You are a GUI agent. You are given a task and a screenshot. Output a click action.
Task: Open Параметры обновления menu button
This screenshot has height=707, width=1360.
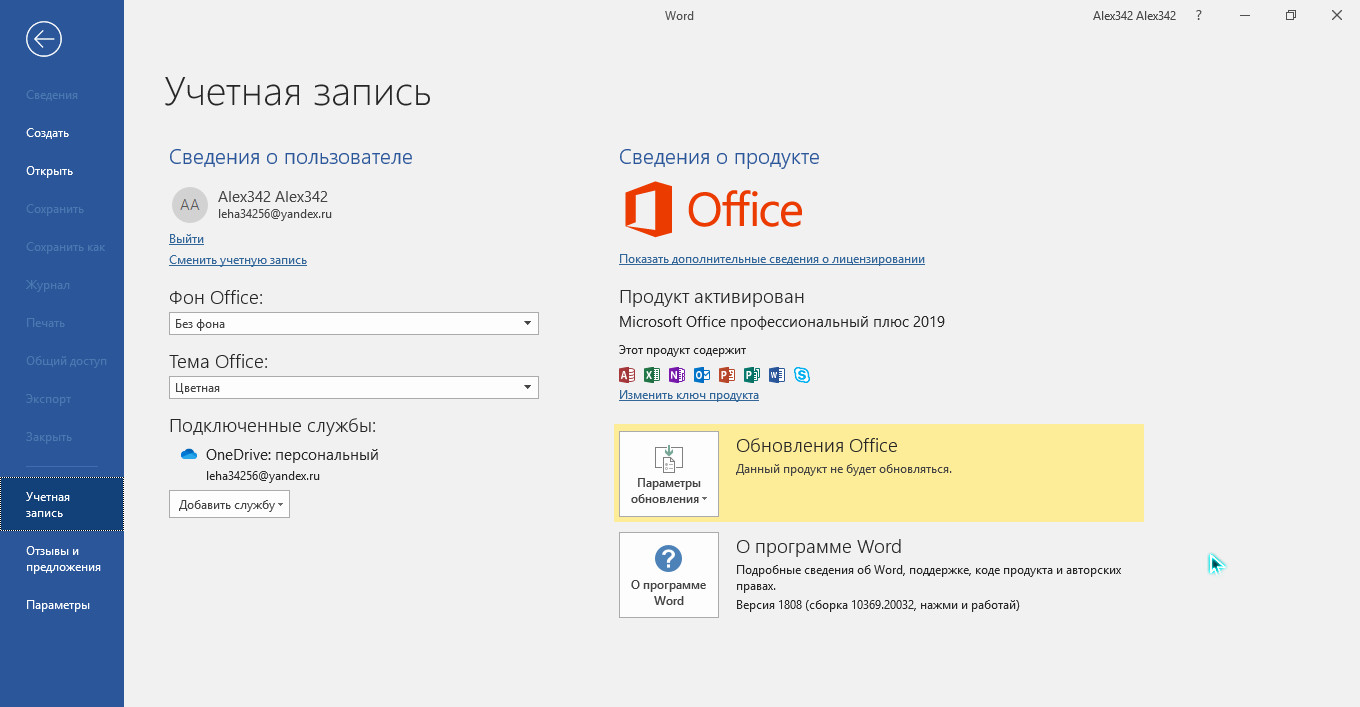(x=668, y=474)
